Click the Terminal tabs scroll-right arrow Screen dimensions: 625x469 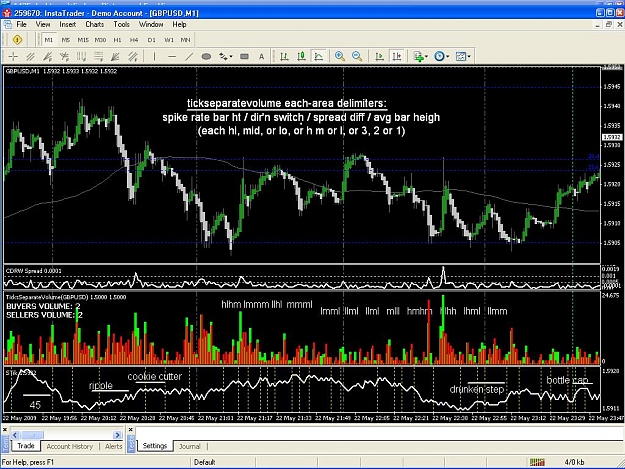[118, 435]
